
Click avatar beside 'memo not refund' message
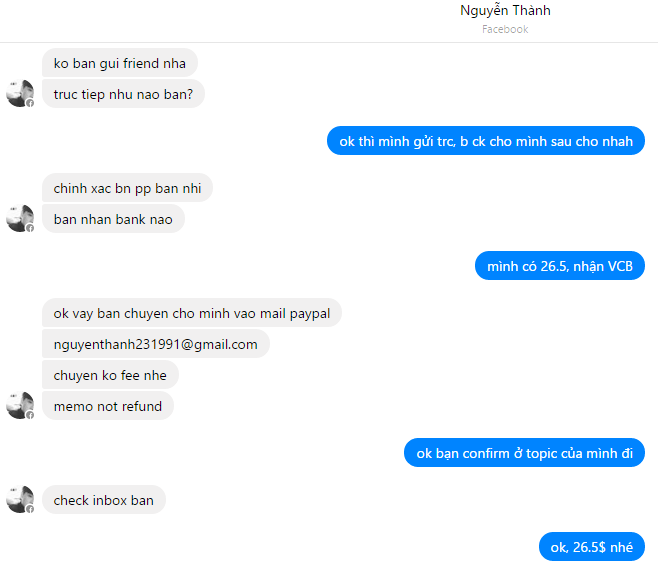(20, 405)
